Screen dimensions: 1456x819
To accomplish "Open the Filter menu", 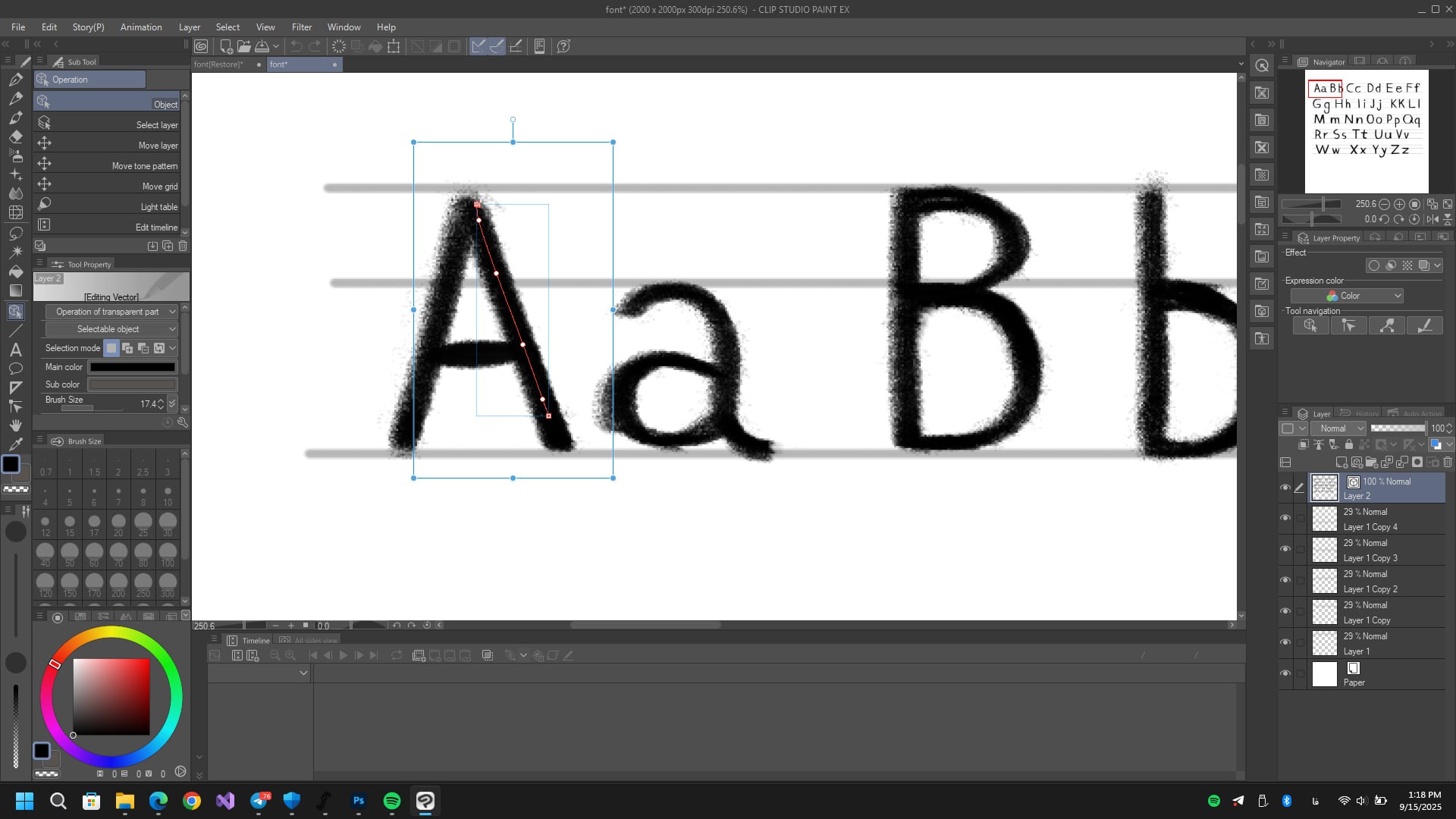I will pos(301,27).
